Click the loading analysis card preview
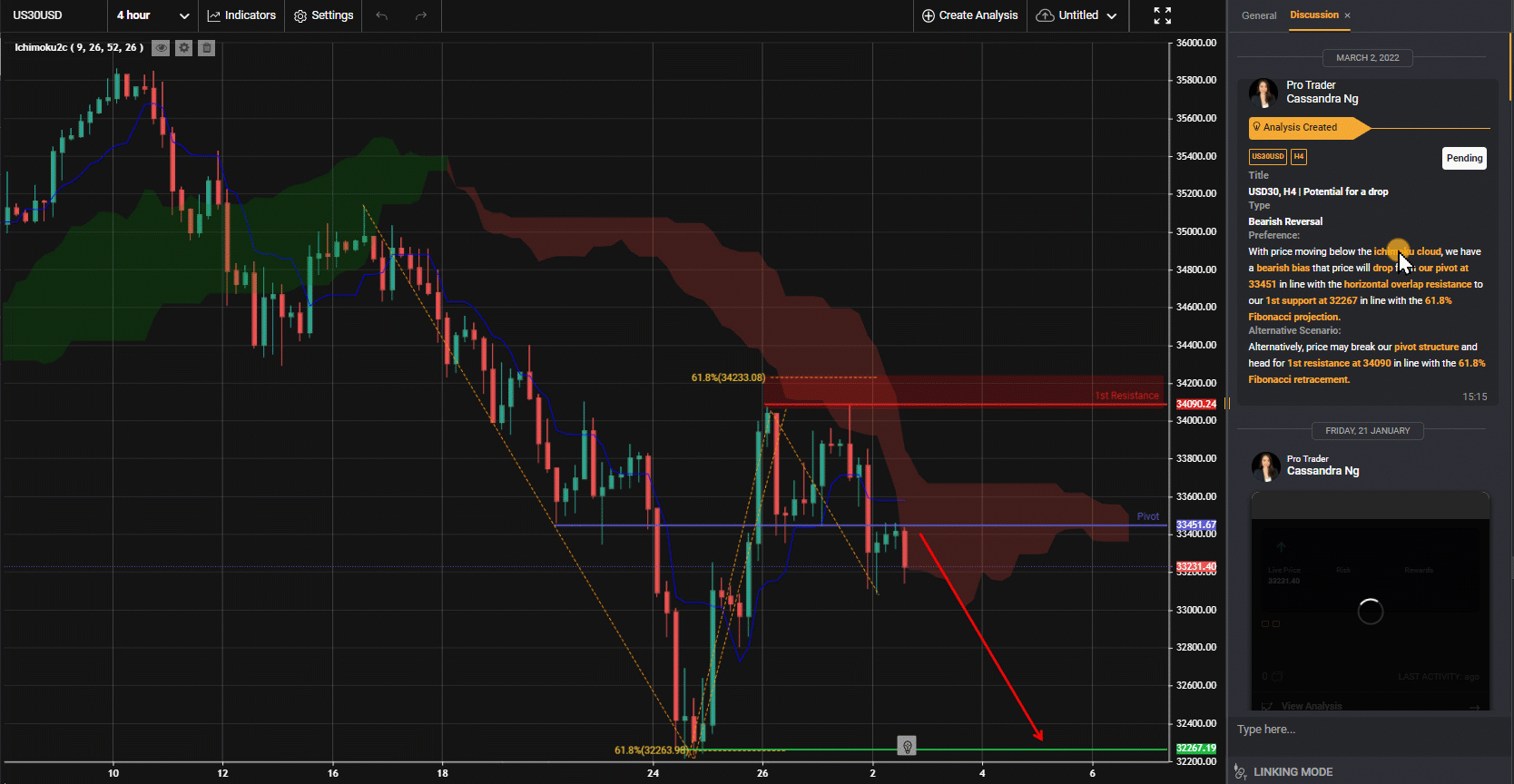This screenshot has height=784, width=1514. point(1370,602)
